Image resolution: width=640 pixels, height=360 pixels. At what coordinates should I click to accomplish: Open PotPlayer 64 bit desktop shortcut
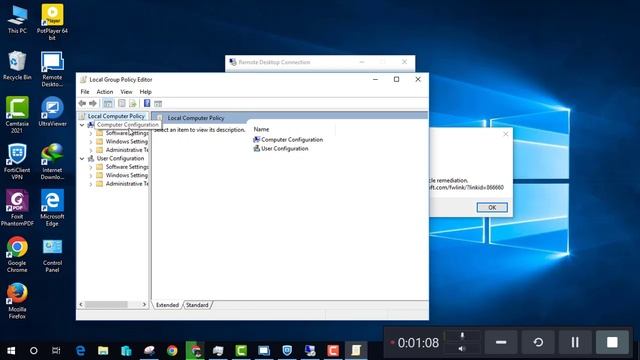click(x=52, y=22)
